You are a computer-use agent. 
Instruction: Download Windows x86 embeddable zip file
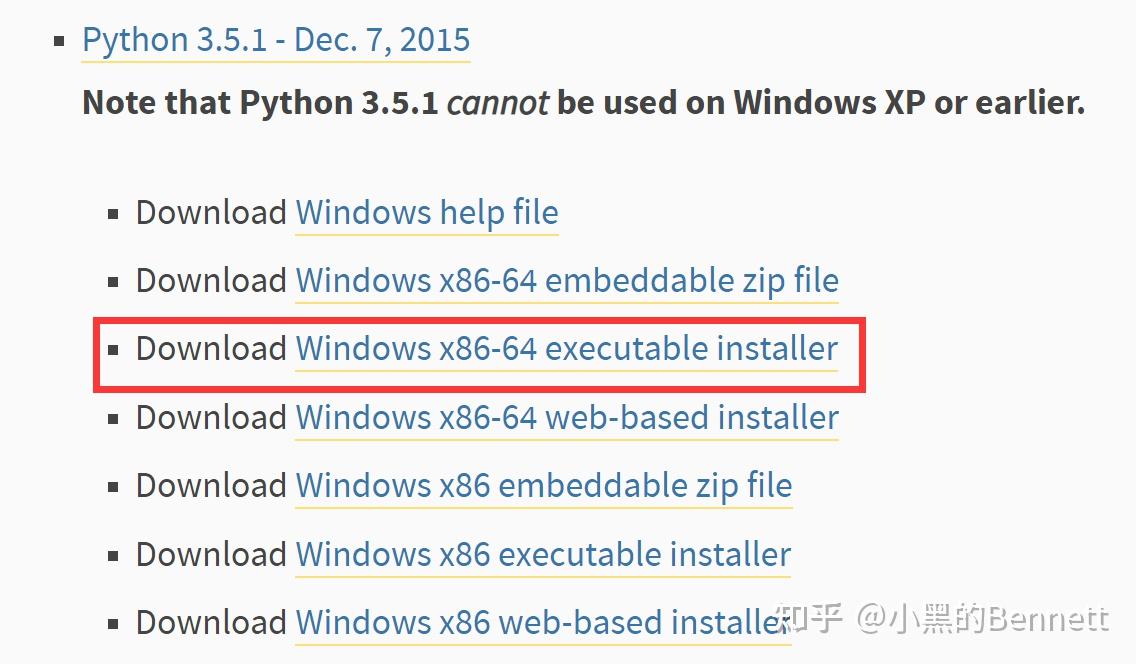coord(544,486)
